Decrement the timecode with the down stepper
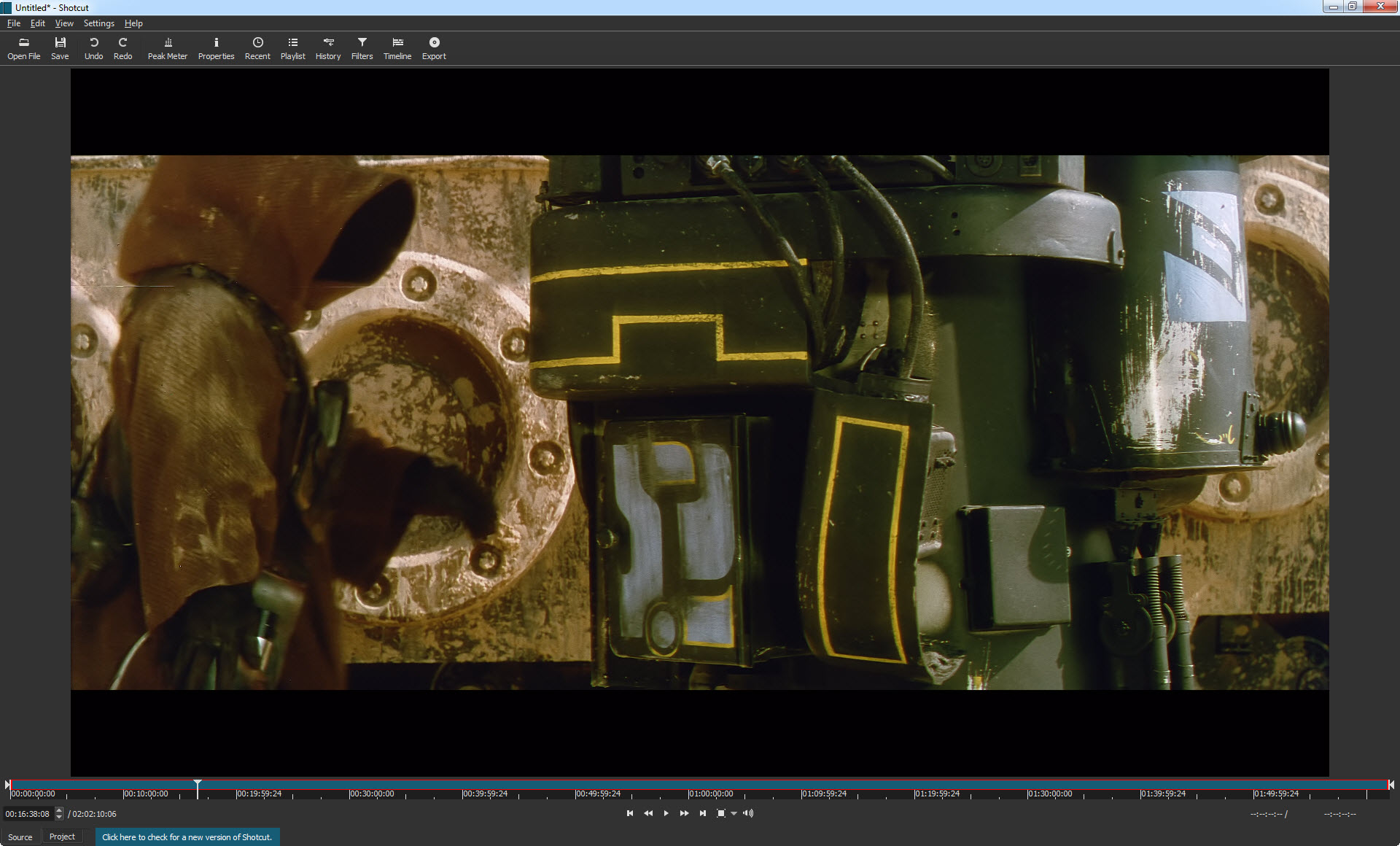Screen dimensions: 1400x846 pyautogui.click(x=59, y=817)
